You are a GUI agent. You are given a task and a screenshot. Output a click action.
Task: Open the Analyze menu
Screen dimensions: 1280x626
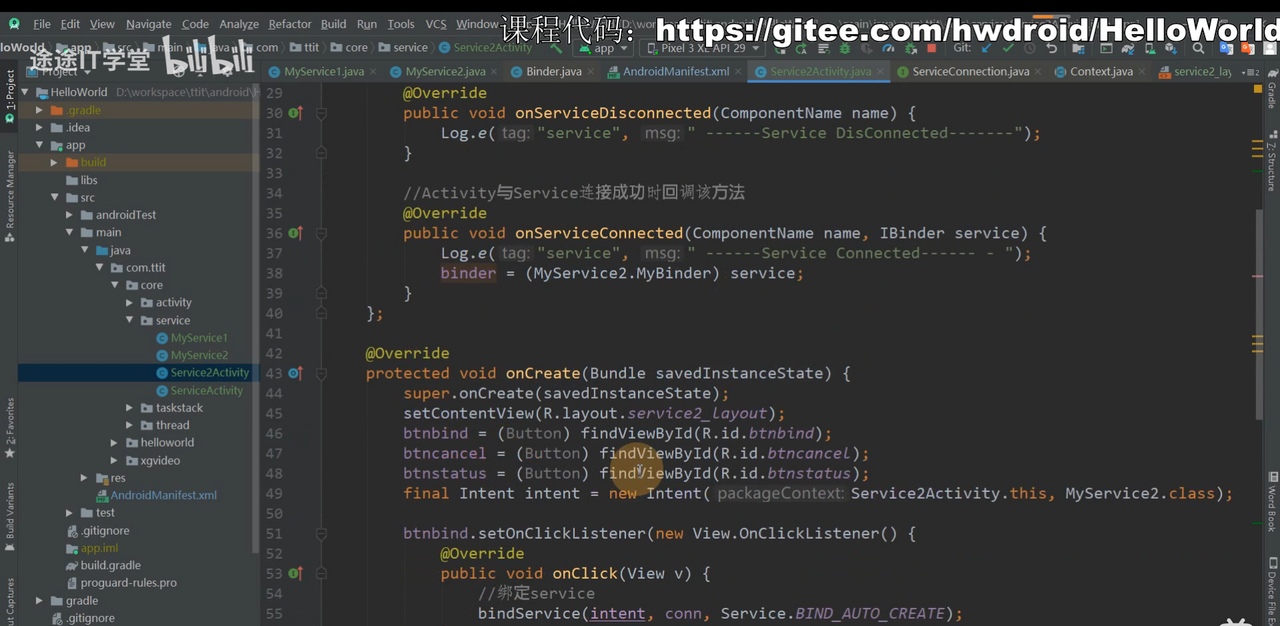pos(239,24)
